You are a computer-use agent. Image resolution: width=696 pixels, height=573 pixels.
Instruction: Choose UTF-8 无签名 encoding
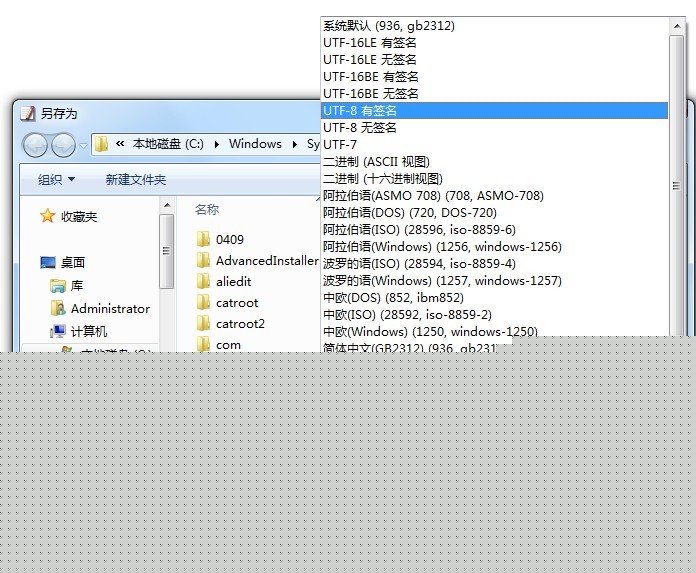tap(494, 128)
